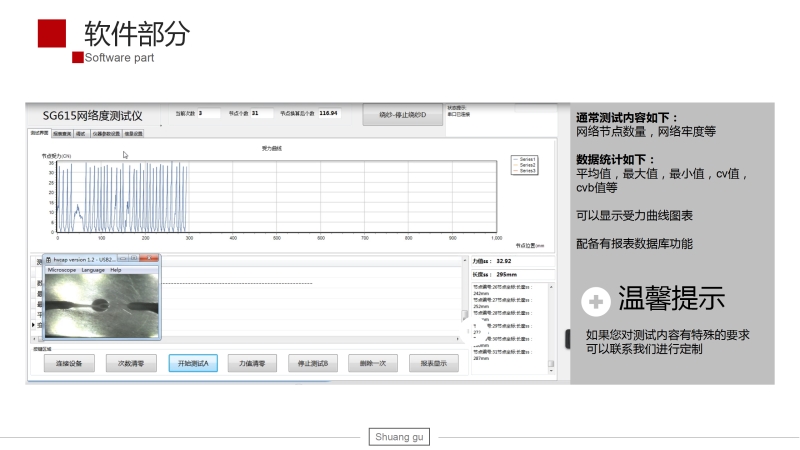Click the microscope camera preview image
This screenshot has height=450, width=800.
click(x=100, y=305)
